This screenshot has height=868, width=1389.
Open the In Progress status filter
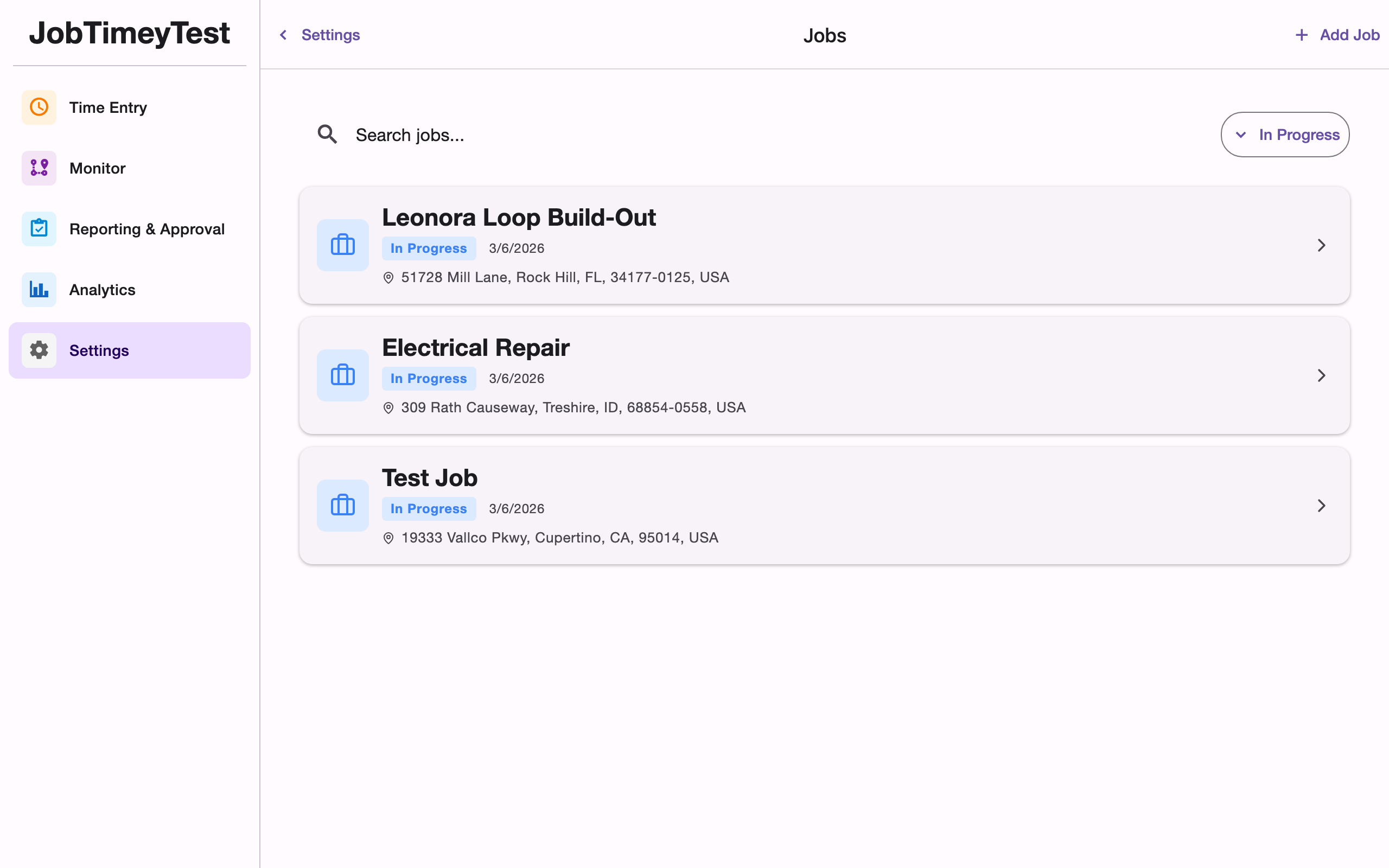click(1285, 135)
